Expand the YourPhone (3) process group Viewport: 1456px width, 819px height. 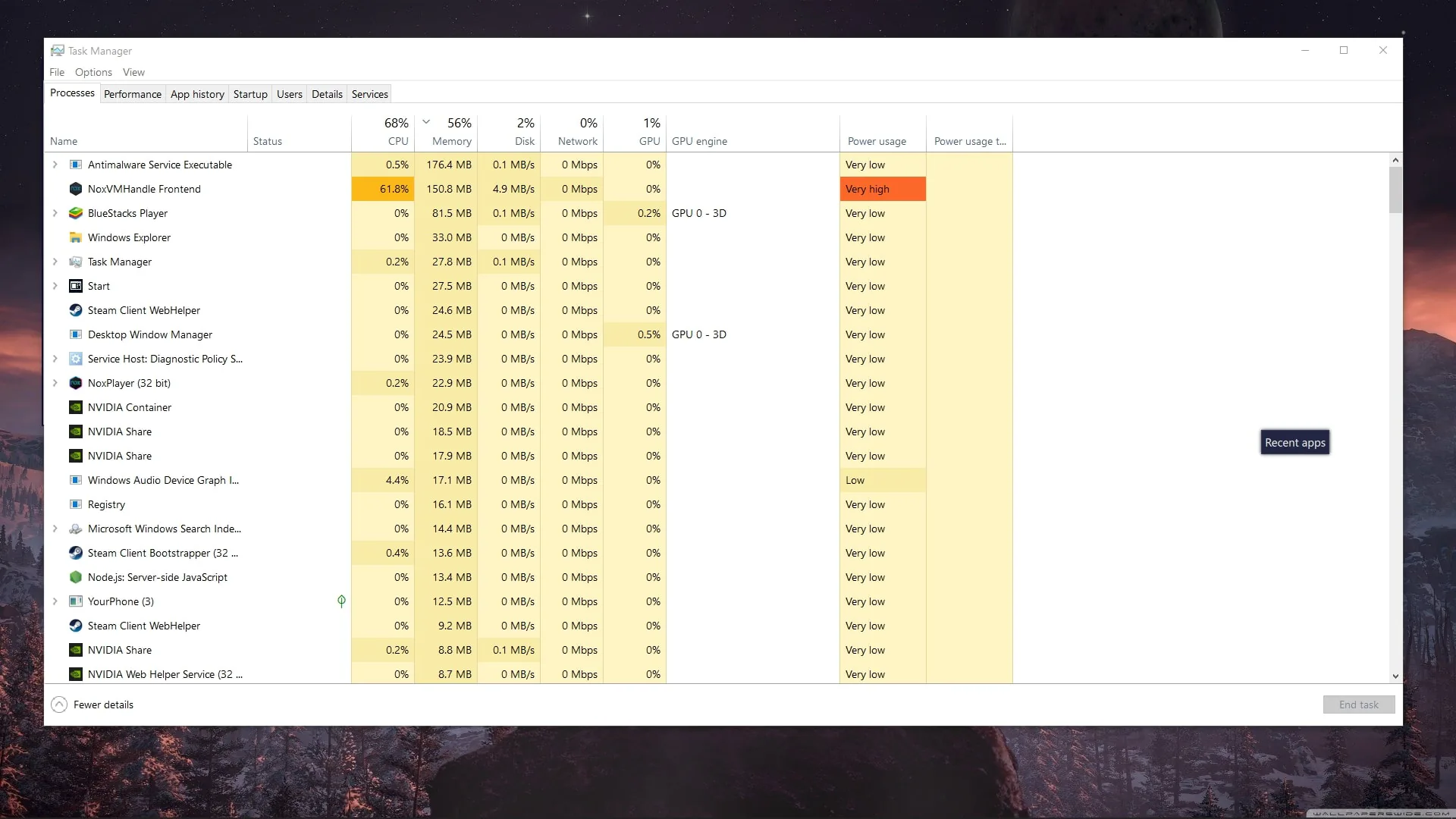55,601
